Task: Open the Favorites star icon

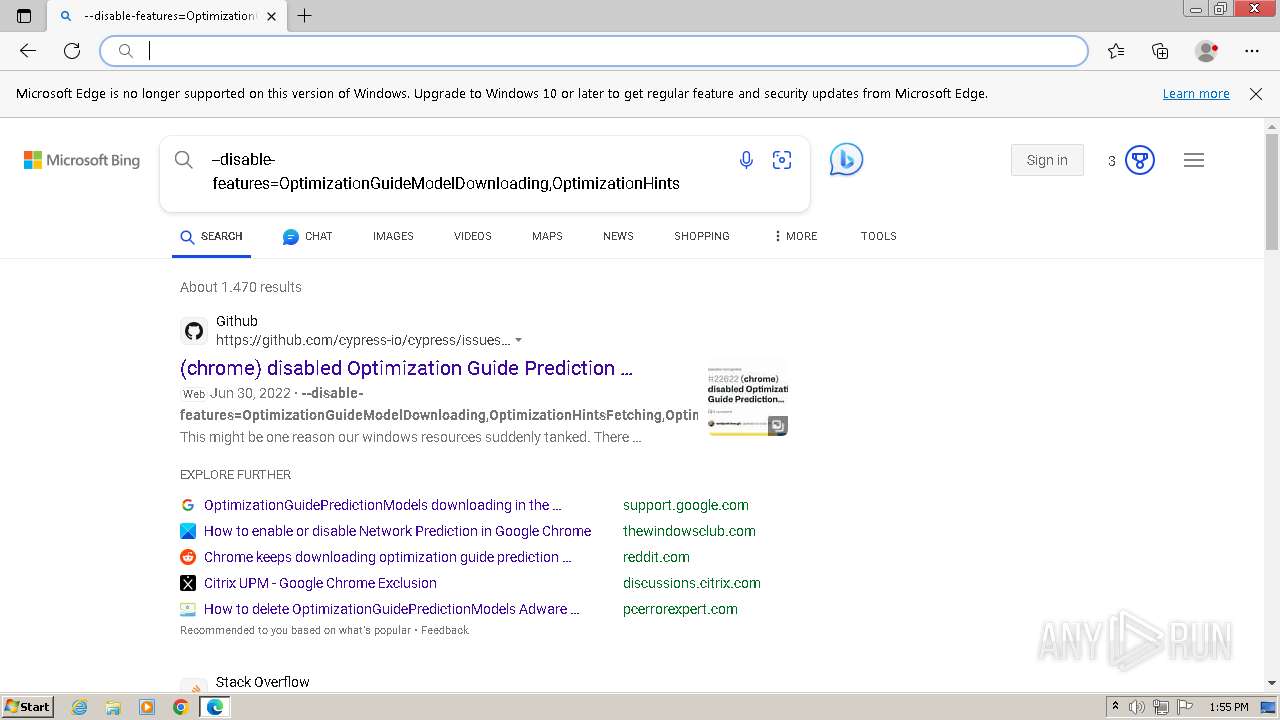Action: tap(1116, 51)
